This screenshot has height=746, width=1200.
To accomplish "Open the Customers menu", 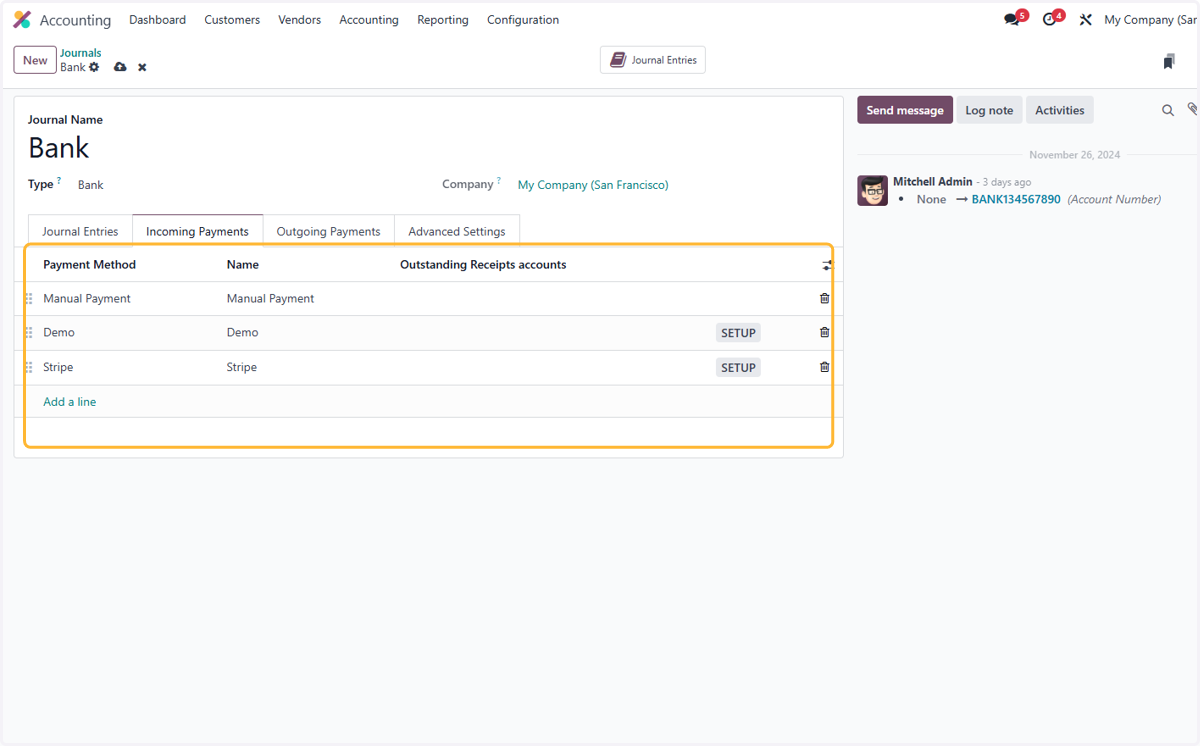I will click(x=232, y=20).
